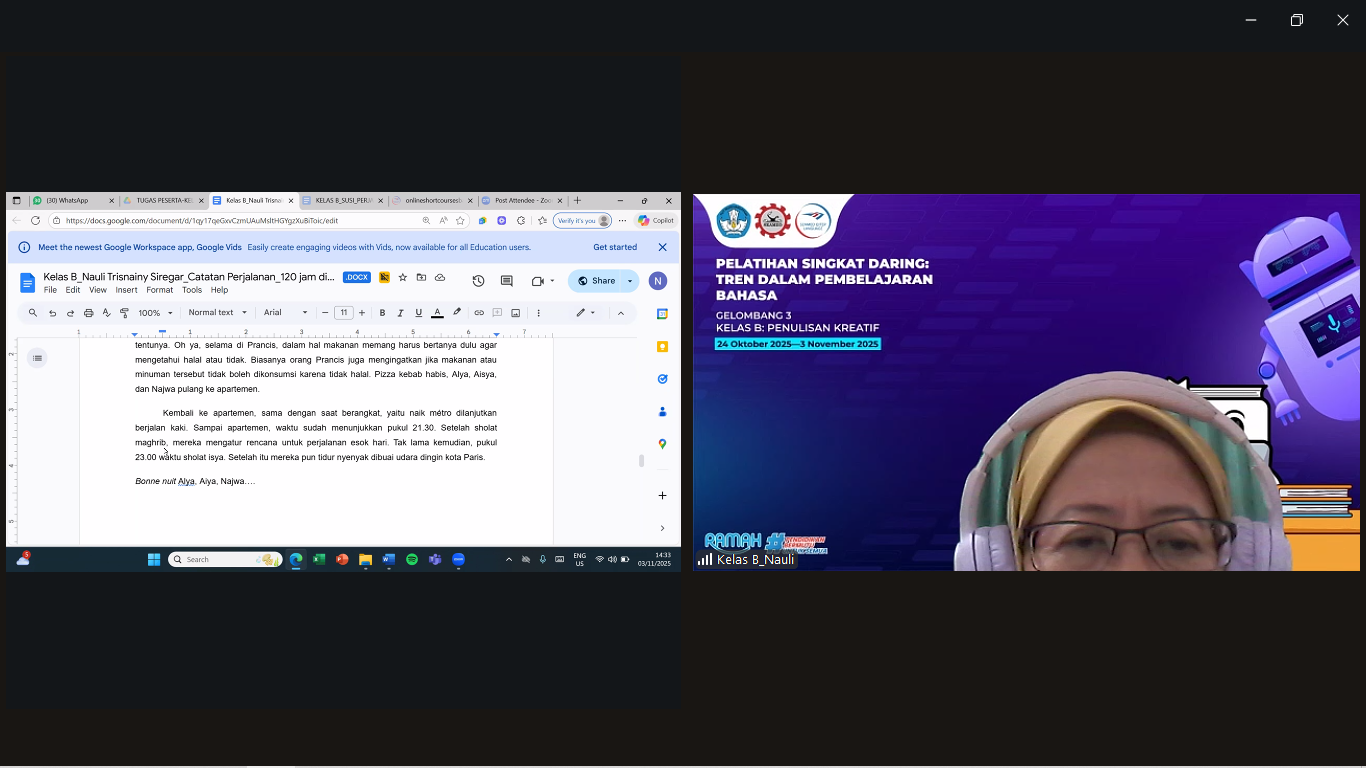Screen dimensions: 1366x768
Task: Click the print icon in the toolbar
Action: pos(88,313)
